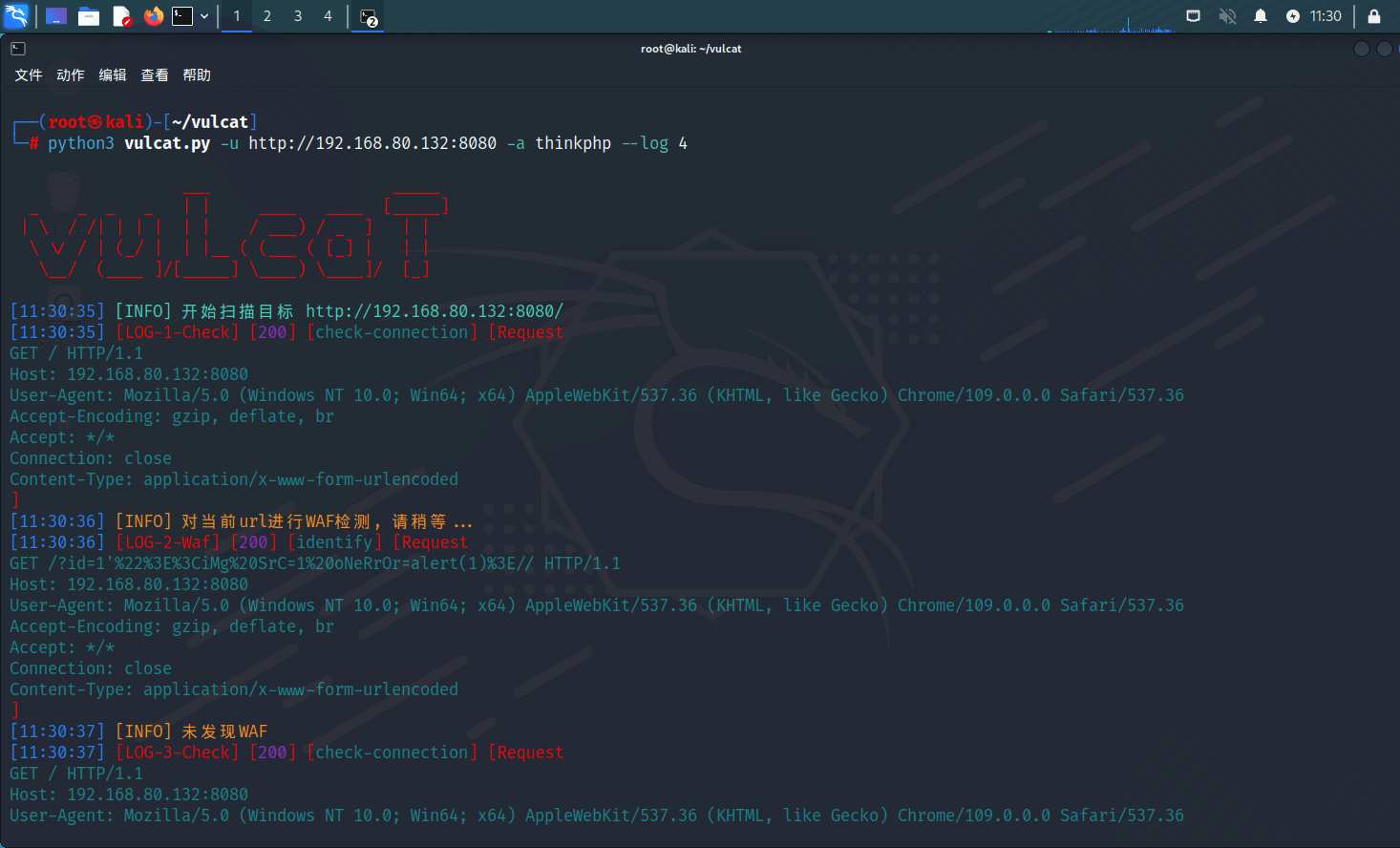Click the show desktop icon in panel
Viewport: 1400px width, 848px height.
(x=56, y=16)
